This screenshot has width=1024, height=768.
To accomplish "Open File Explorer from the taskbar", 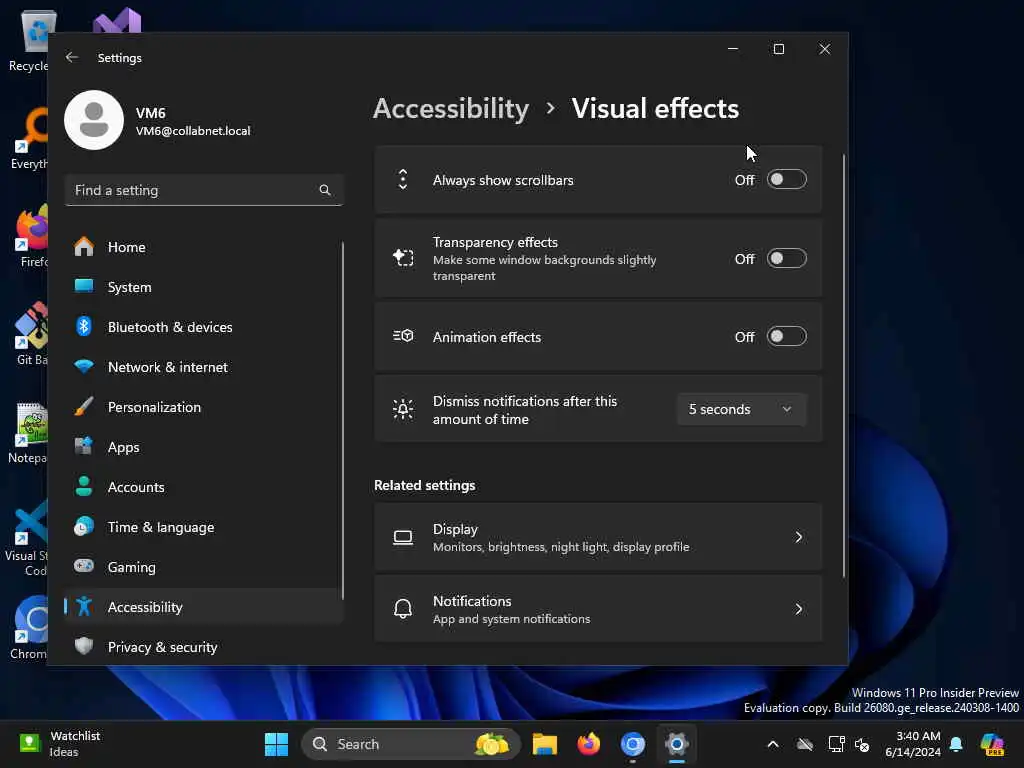I will (545, 744).
